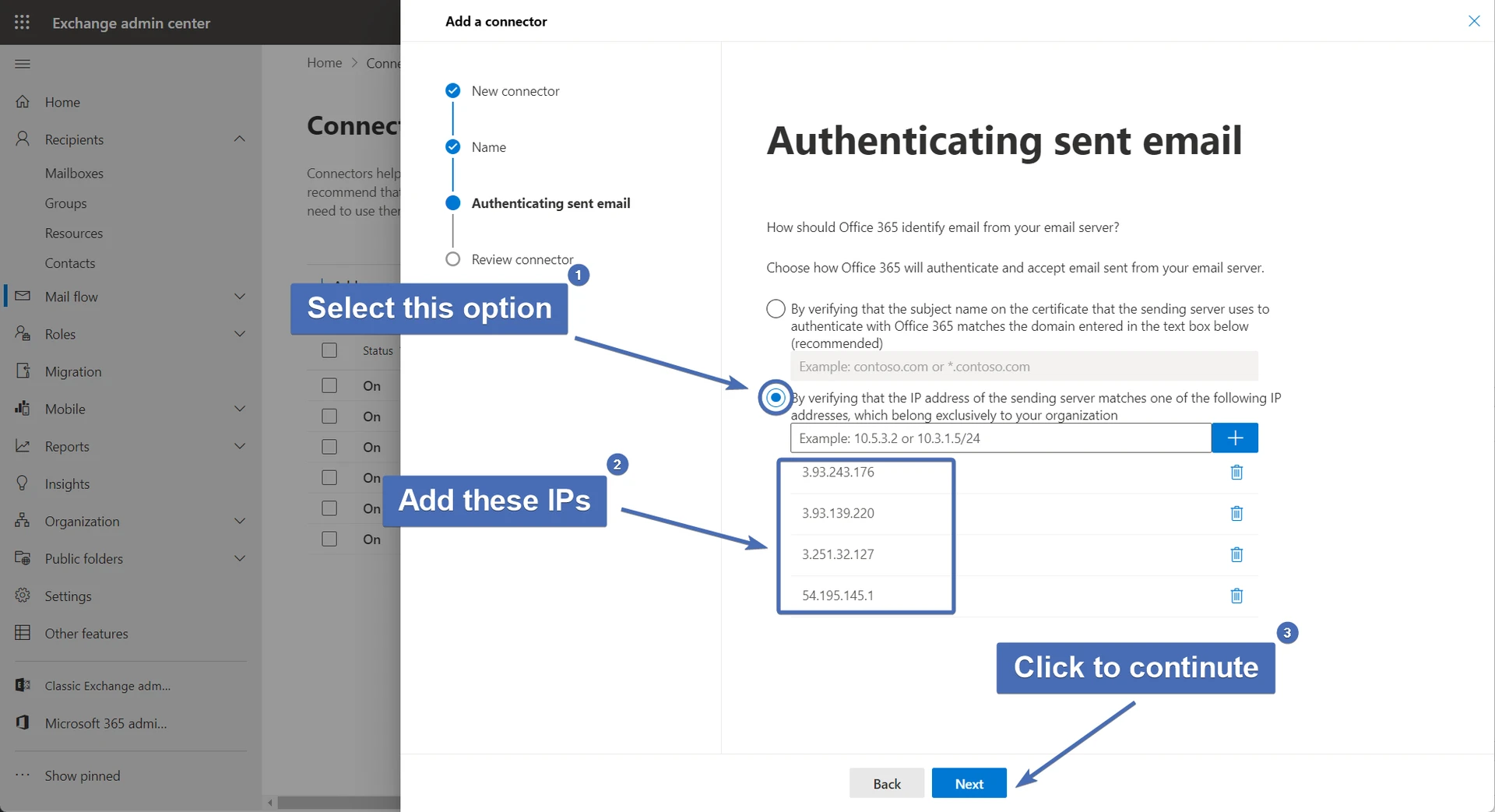Delete the 3.251.32.127 IP address entry
The width and height of the screenshot is (1495, 812).
coord(1236,554)
